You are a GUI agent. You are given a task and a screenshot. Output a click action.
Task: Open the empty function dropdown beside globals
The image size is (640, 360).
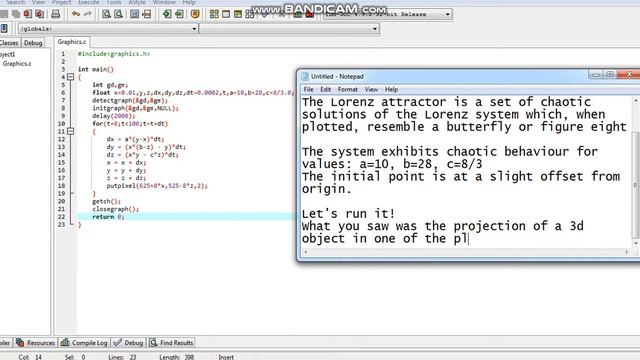pos(289,29)
